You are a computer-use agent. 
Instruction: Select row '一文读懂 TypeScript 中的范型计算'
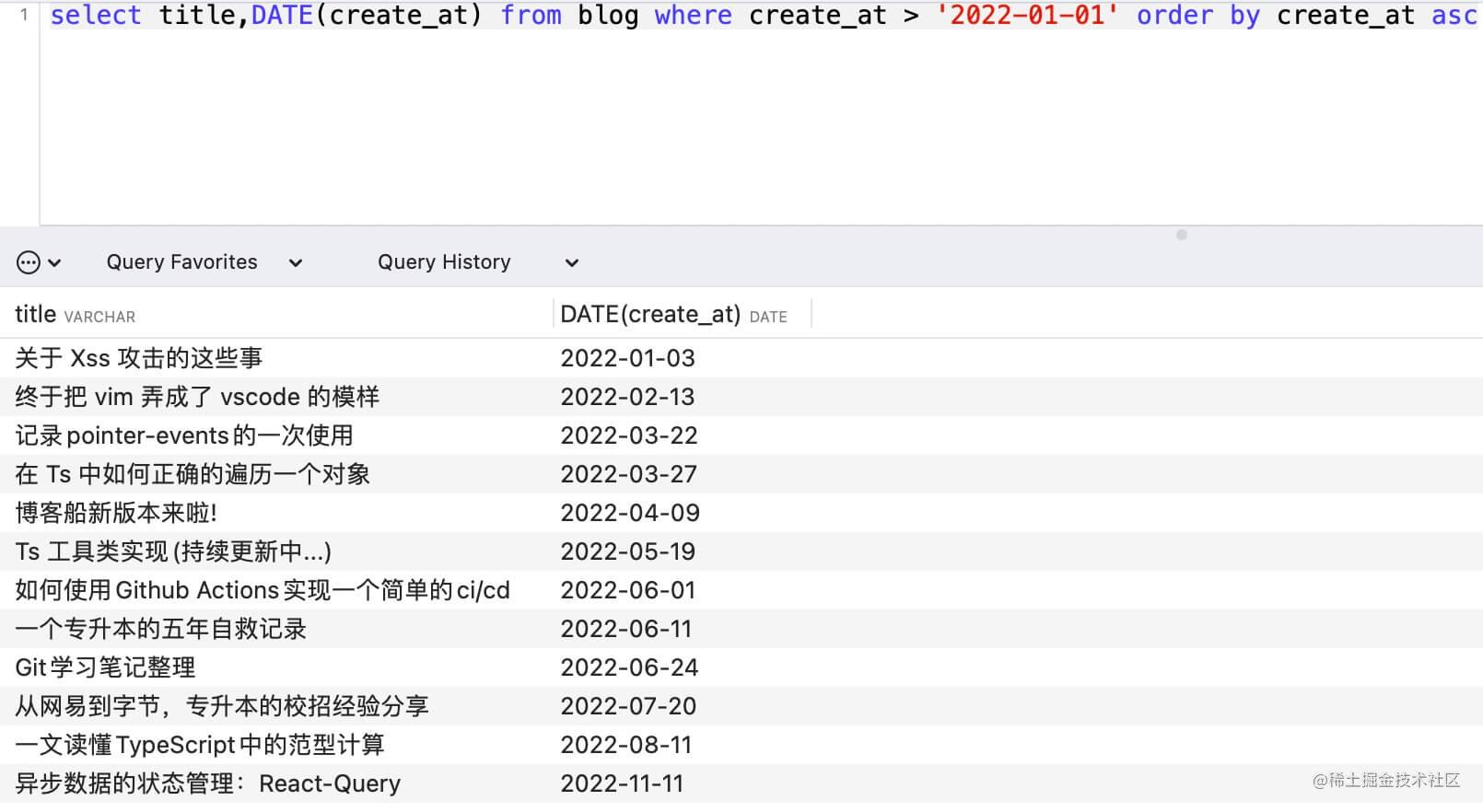[741, 745]
